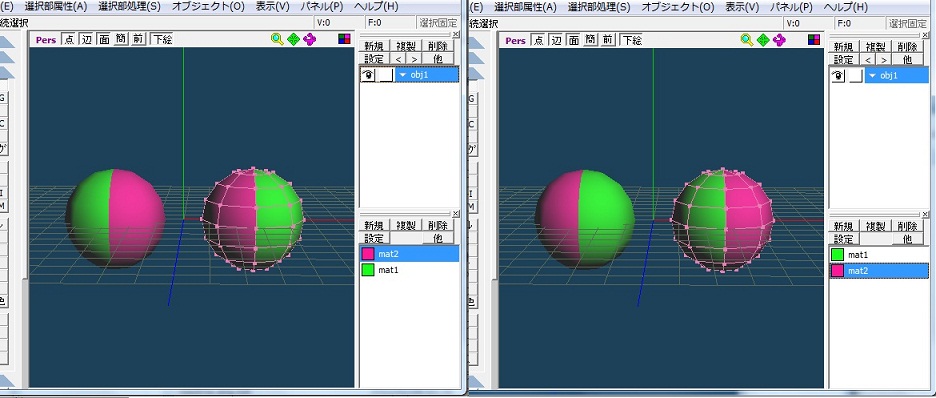Screen dimensions: 936x398
Task: Click the four-color view split icon, left window
Action: [344, 39]
